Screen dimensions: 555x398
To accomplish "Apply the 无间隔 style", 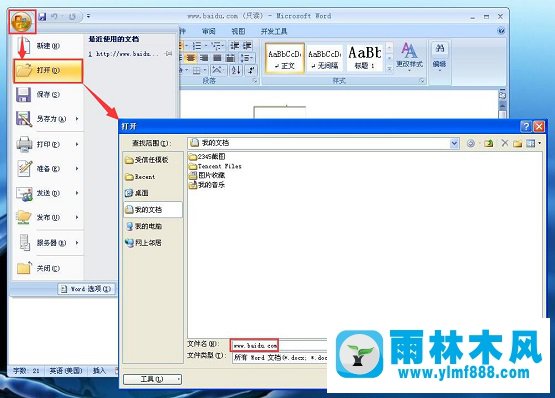I will point(325,58).
